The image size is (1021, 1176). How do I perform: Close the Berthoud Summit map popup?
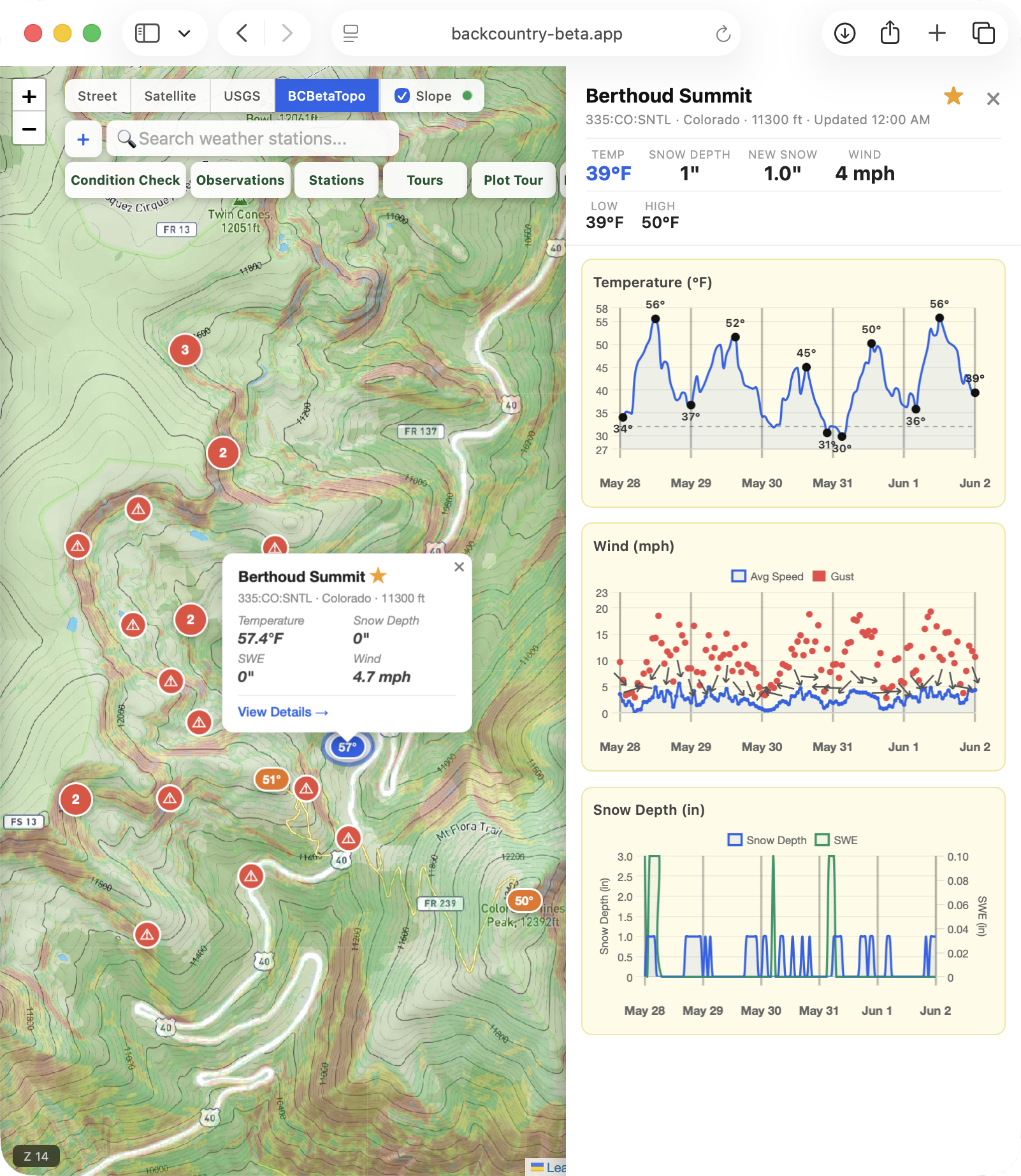click(459, 566)
